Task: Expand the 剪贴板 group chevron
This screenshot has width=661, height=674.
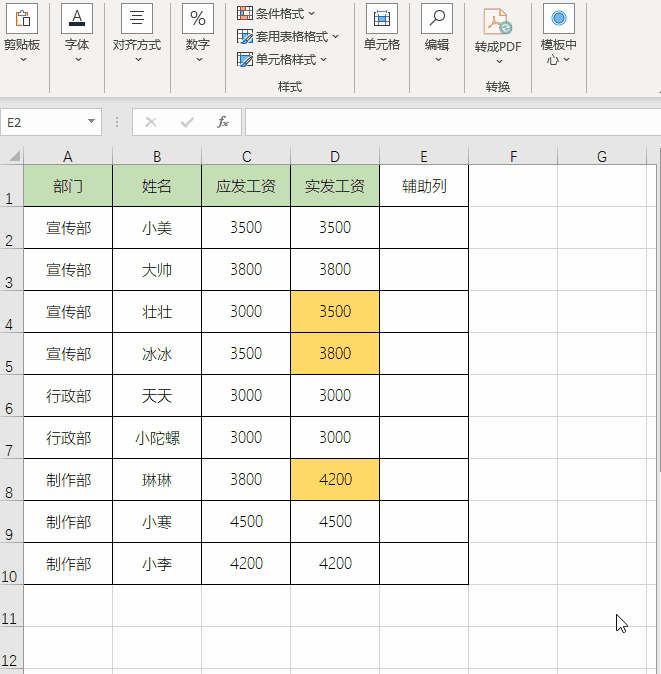Action: [23, 60]
